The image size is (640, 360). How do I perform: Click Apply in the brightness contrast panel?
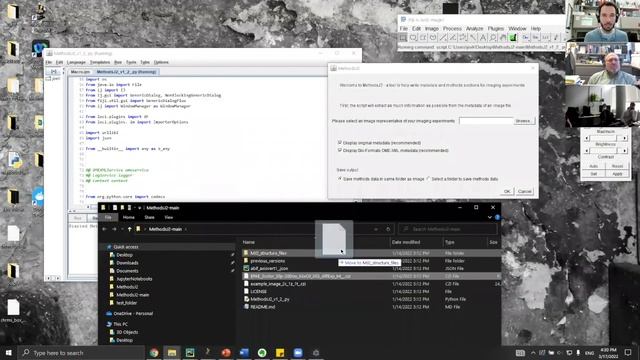(x=617, y=174)
